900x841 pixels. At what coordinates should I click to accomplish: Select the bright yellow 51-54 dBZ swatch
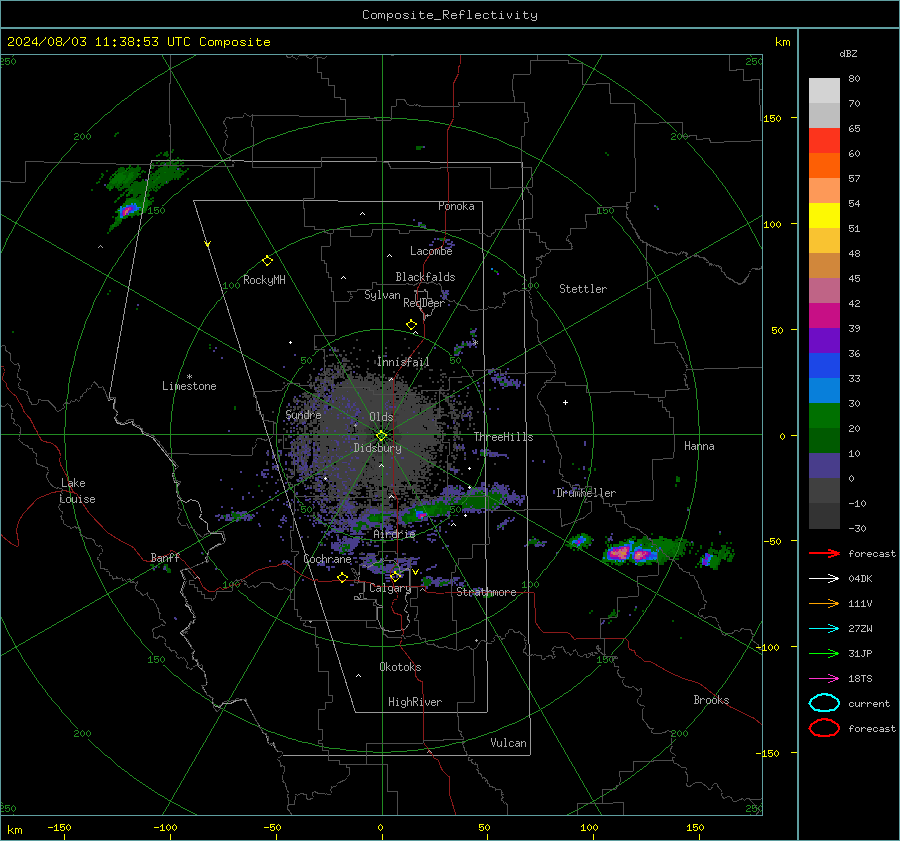point(824,215)
